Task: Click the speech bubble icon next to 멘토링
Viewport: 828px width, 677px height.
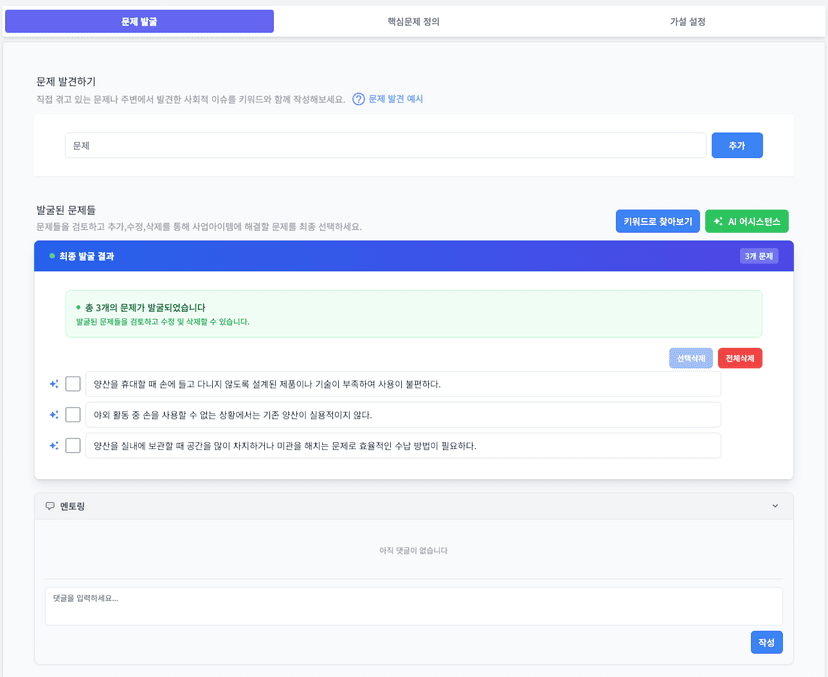Action: 50,506
